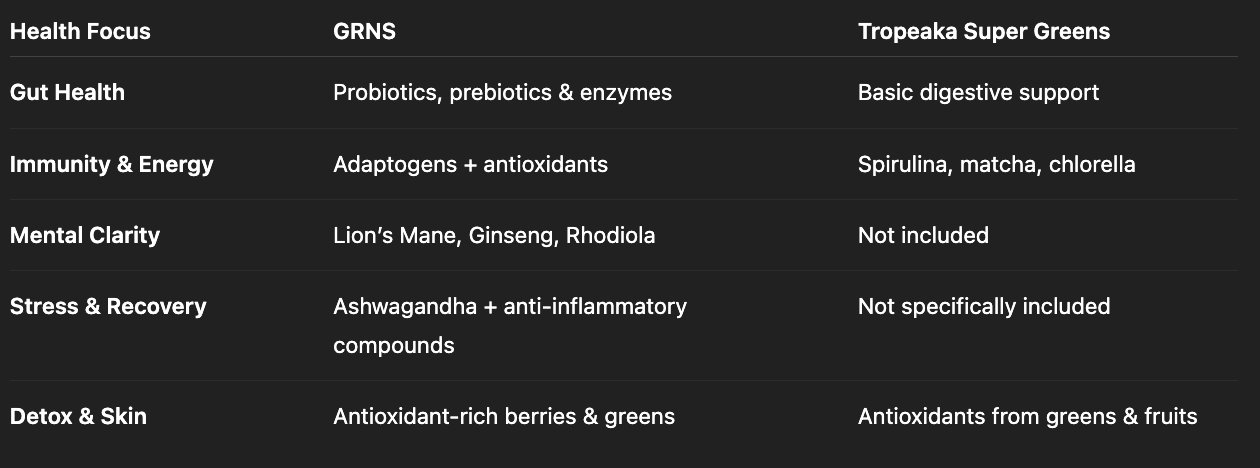1260x468 pixels.
Task: Click the Ashwagandha + anti-inflammatory text
Action: (509, 306)
